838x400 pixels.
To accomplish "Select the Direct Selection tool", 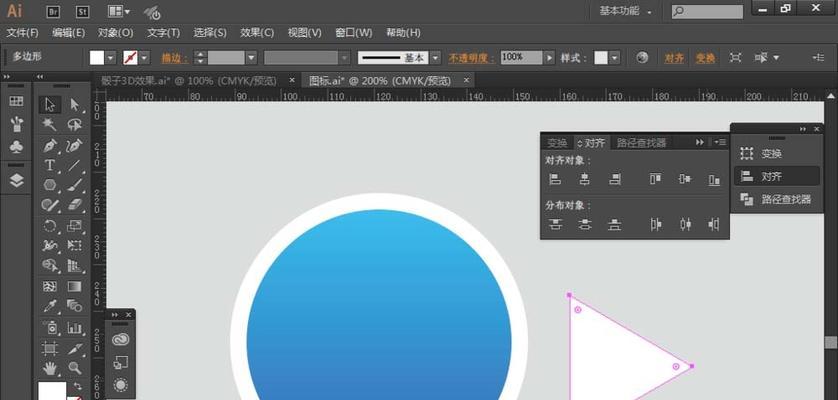I will (x=74, y=105).
